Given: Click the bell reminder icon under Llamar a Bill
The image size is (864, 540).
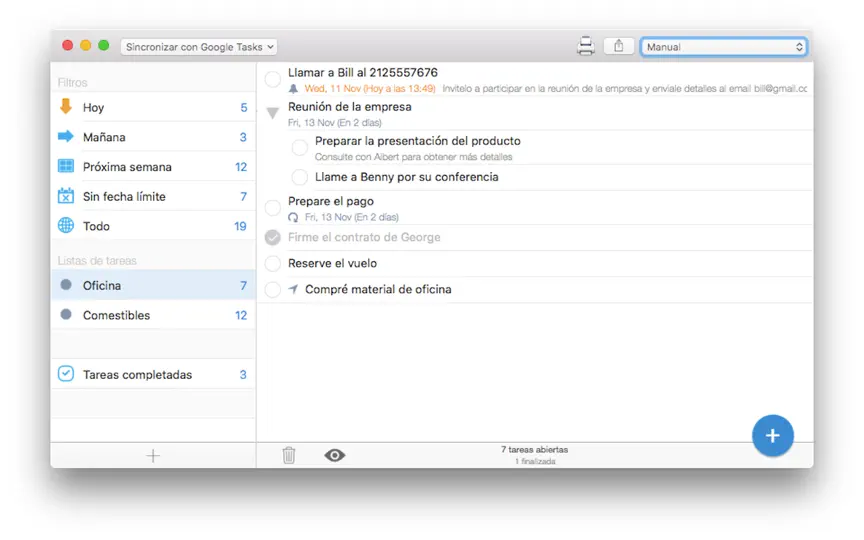Looking at the screenshot, I should pyautogui.click(x=293, y=89).
